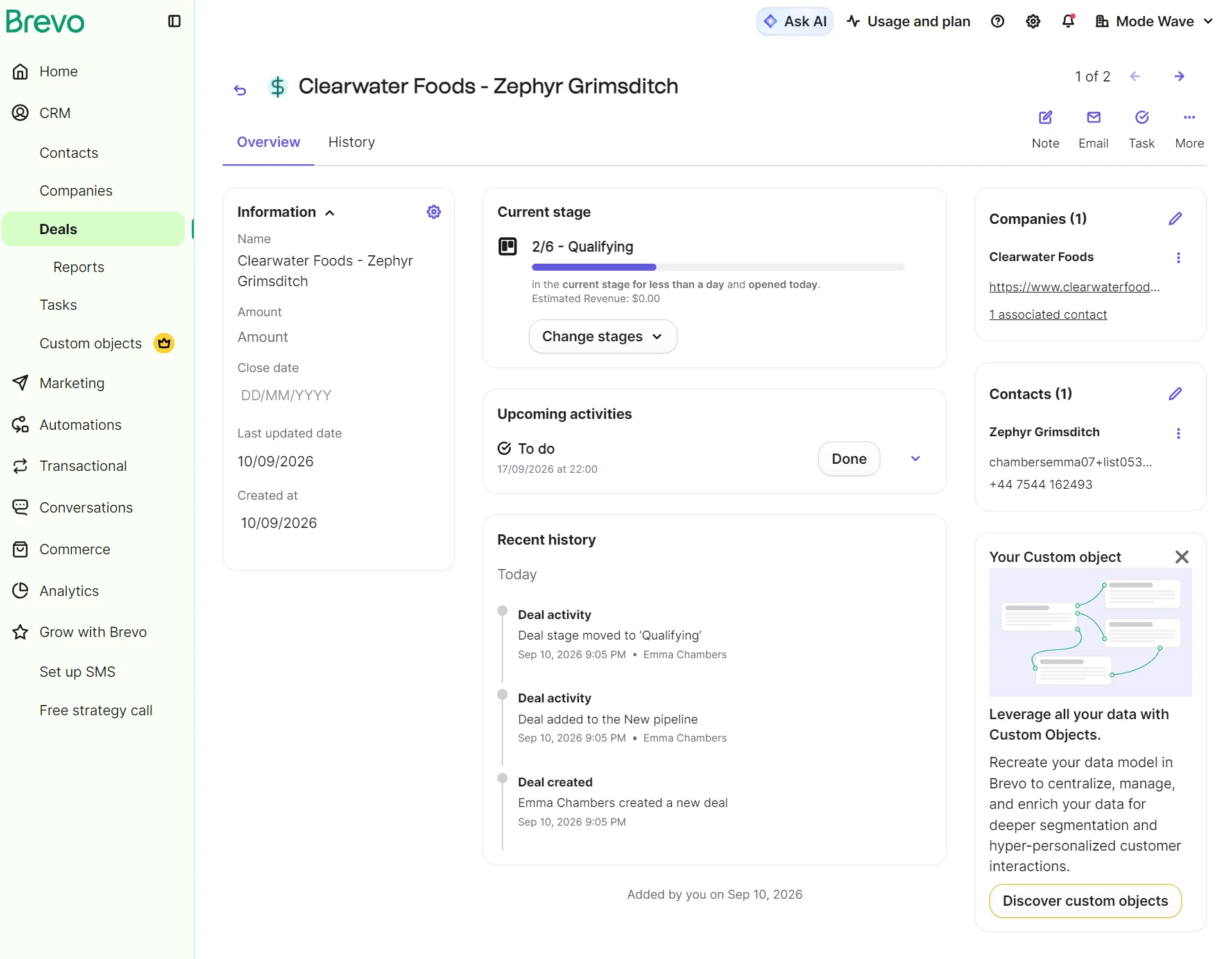Click the Qualifying stage progress bar
Image resolution: width=1232 pixels, height=959 pixels.
[718, 267]
